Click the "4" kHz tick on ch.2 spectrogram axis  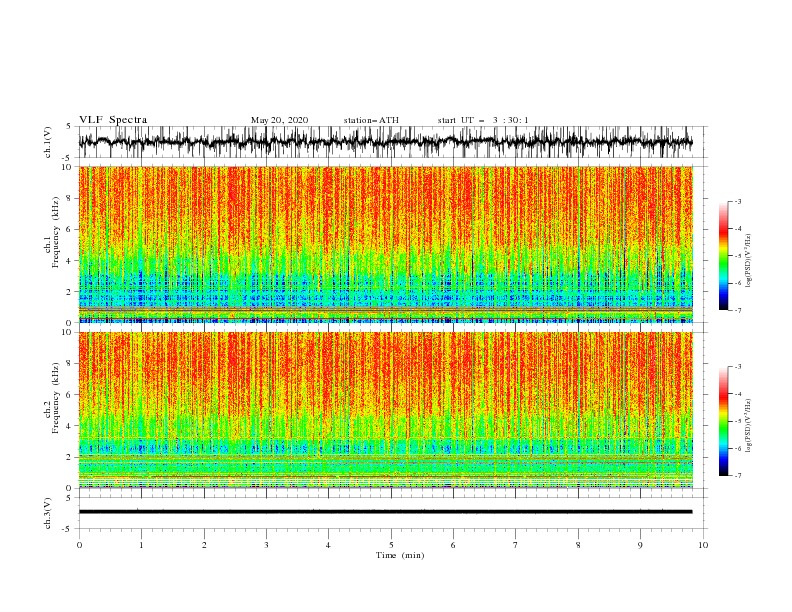pos(70,426)
